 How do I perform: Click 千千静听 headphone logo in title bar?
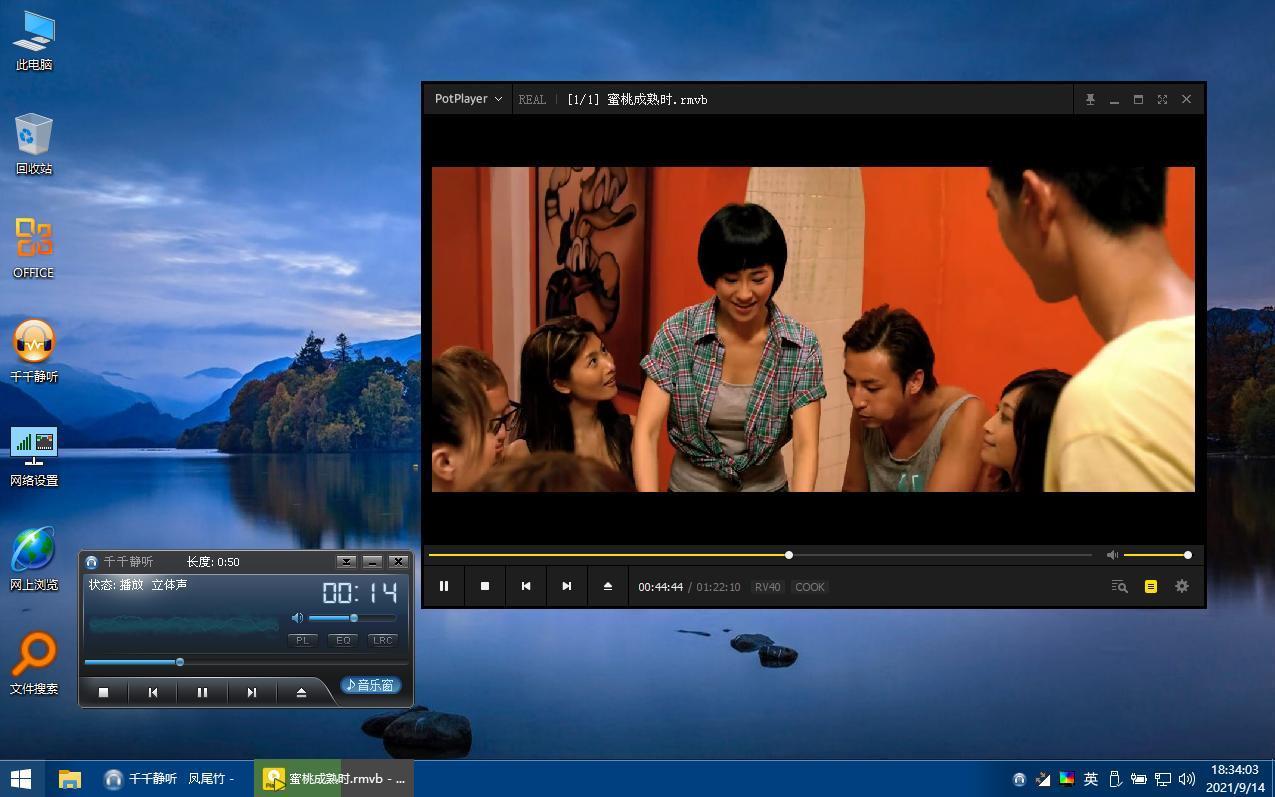92,562
